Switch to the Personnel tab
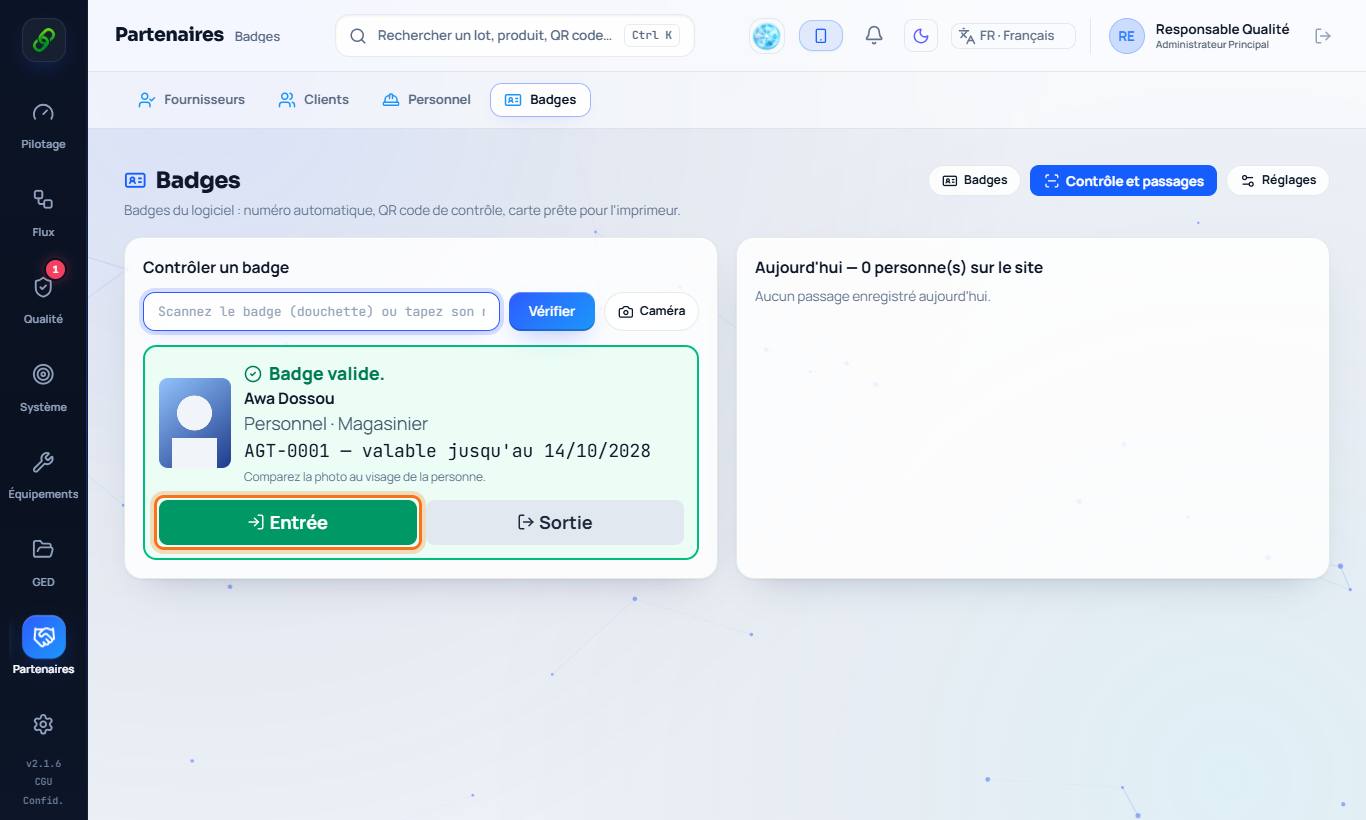 pos(427,100)
